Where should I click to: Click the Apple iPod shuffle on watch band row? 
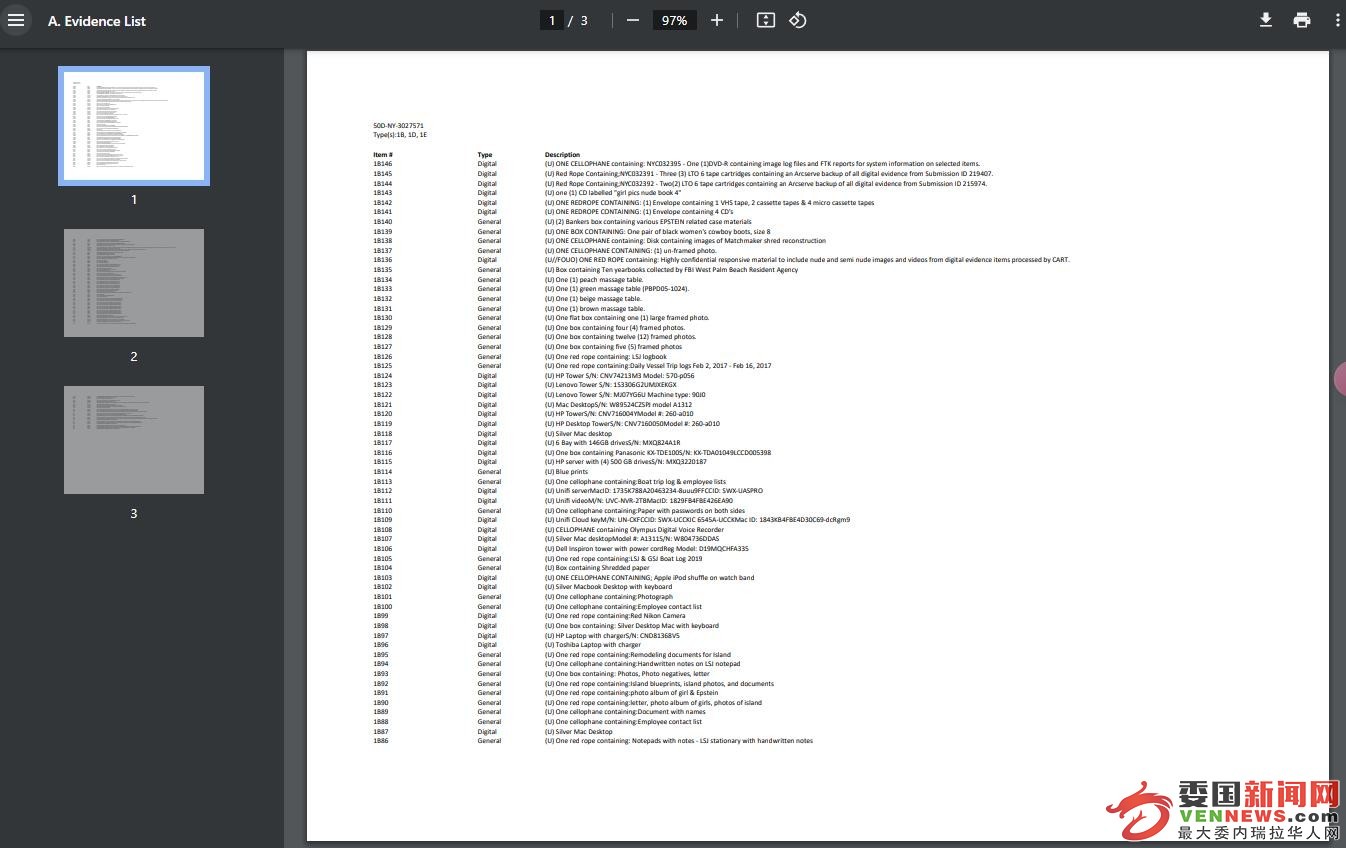[x=649, y=578]
